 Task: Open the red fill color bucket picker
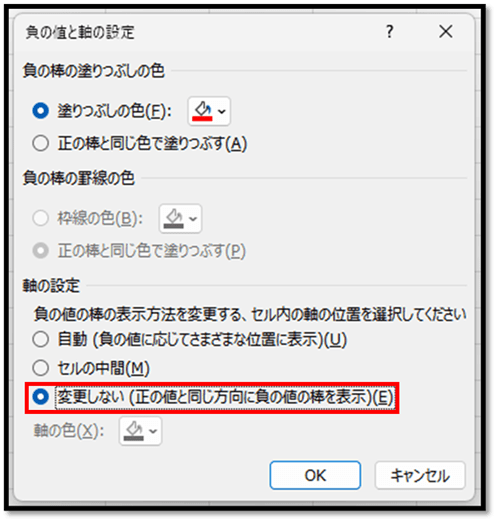click(202, 111)
